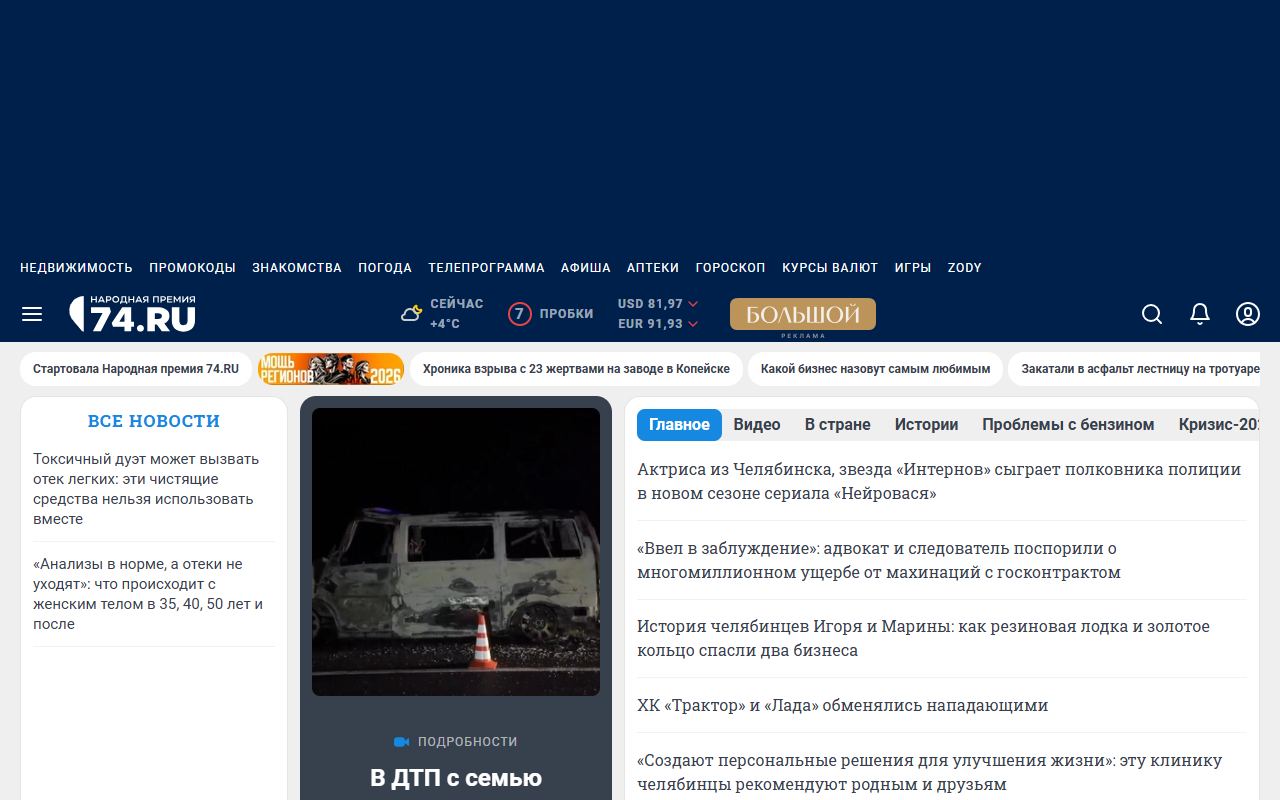Open the site search
Viewport: 1280px width, 800px height.
pos(1152,314)
